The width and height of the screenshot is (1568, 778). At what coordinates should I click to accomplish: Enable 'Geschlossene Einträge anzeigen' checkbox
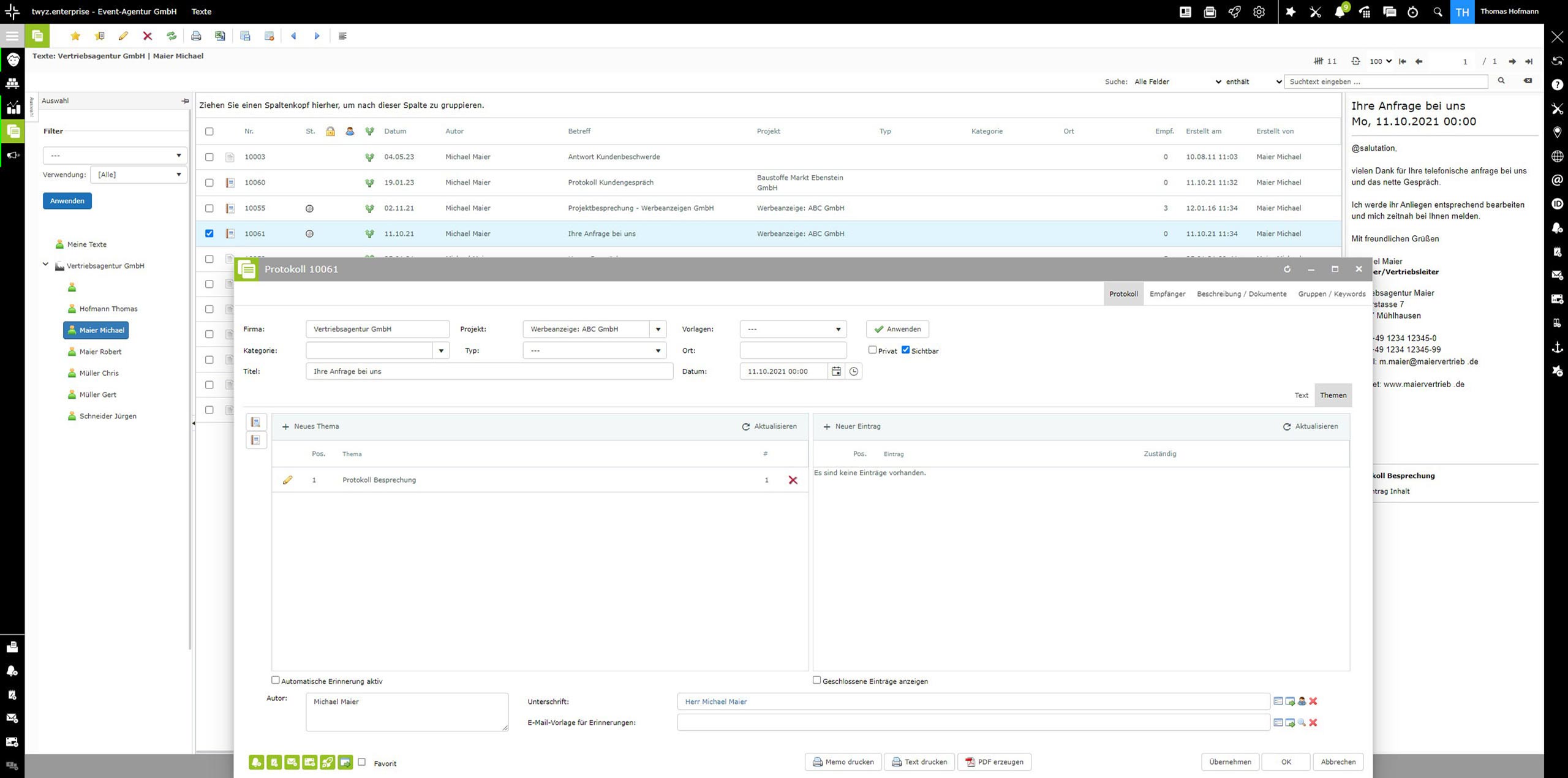point(816,680)
